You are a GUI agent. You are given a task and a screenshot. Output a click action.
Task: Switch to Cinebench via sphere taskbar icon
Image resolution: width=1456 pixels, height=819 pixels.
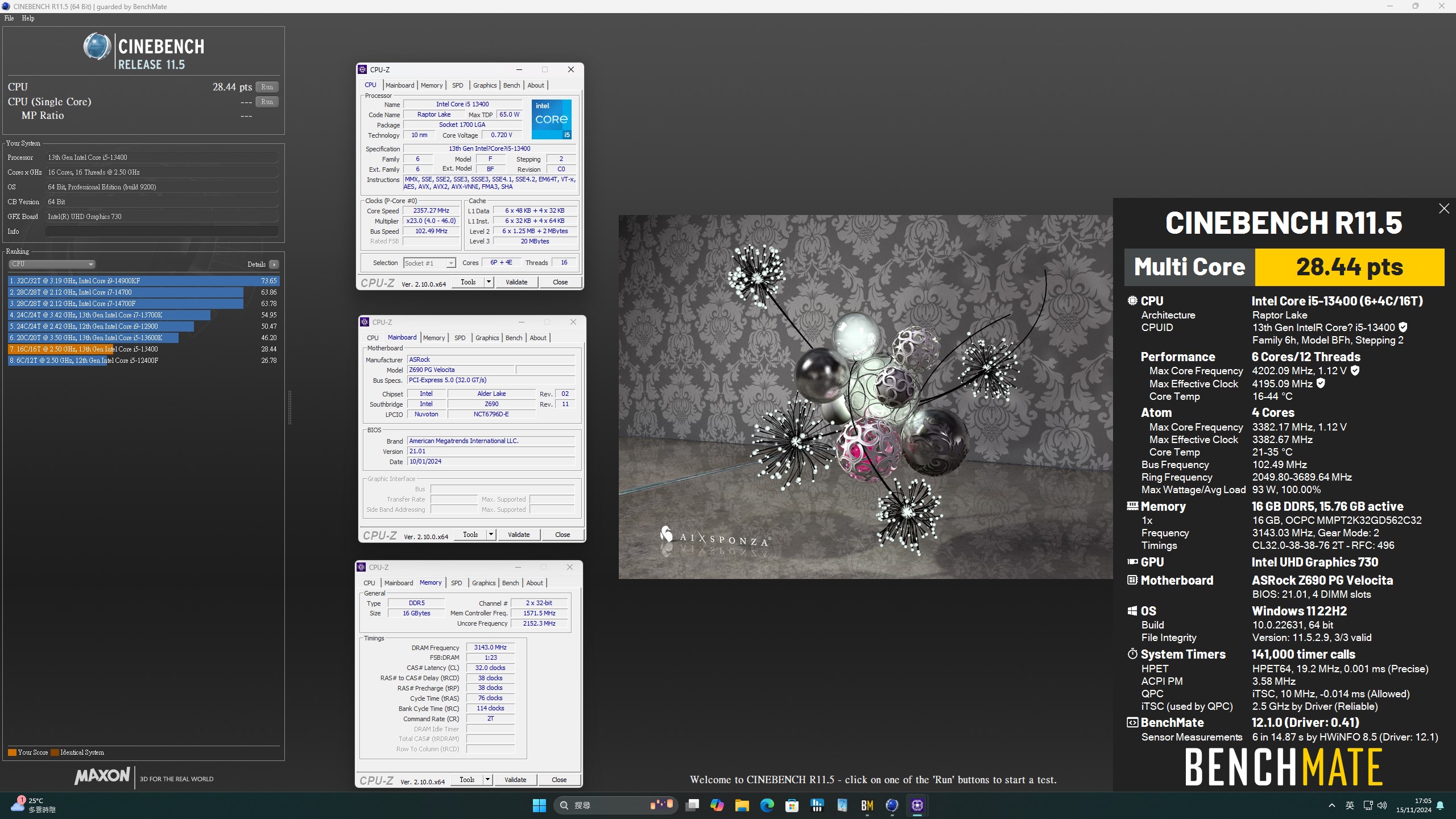tap(892, 805)
